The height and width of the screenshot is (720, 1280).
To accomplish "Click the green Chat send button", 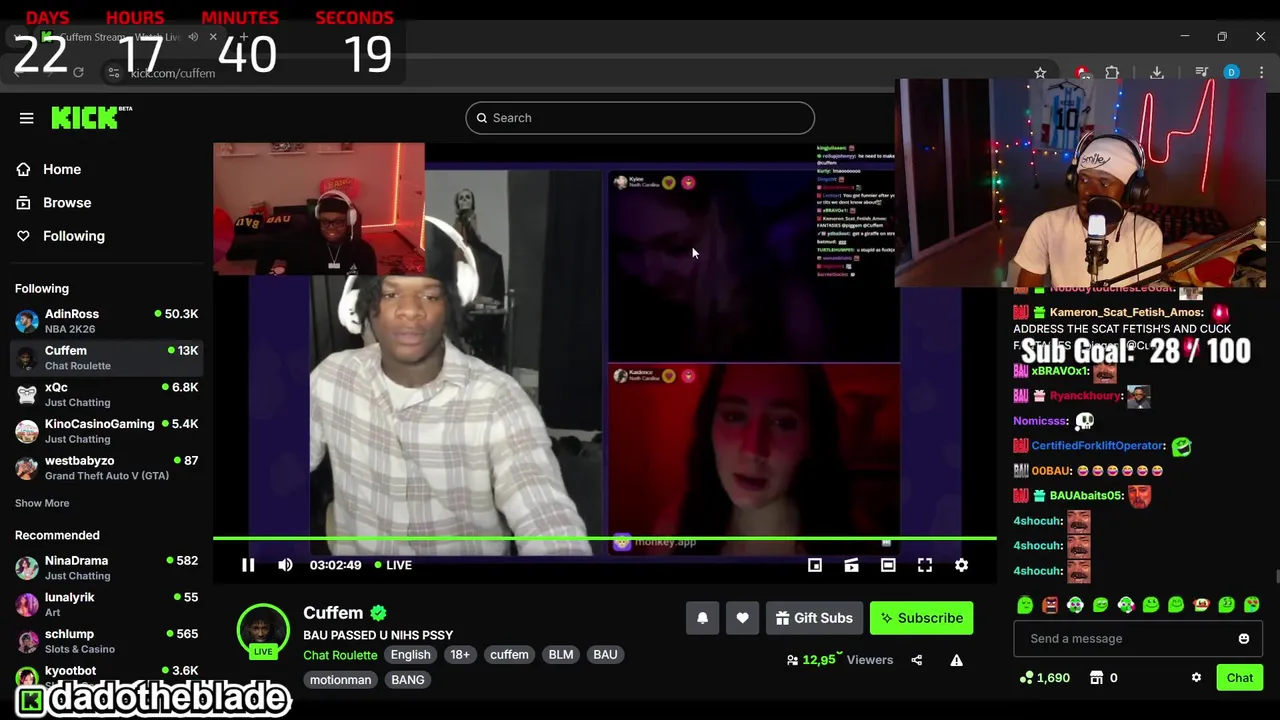I will [1240, 678].
